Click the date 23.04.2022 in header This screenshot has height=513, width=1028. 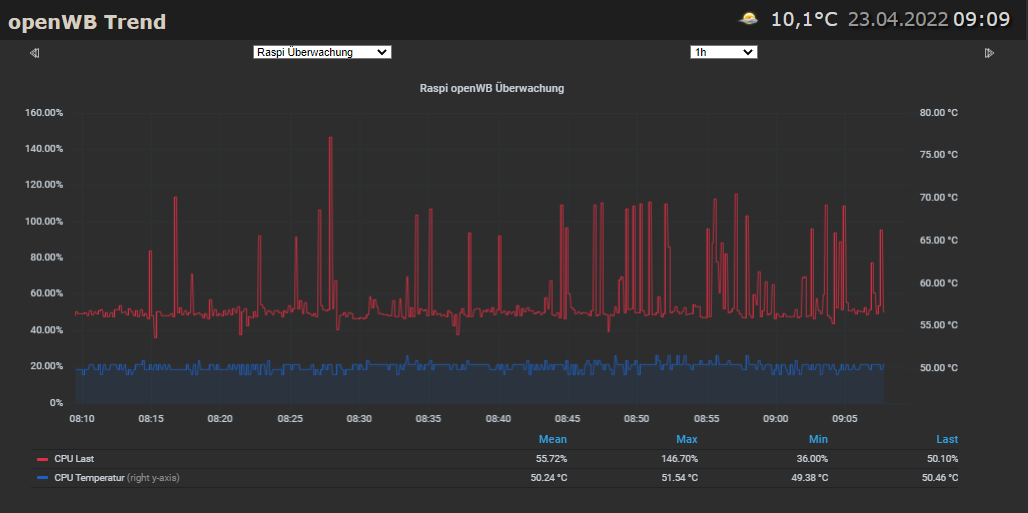(897, 19)
